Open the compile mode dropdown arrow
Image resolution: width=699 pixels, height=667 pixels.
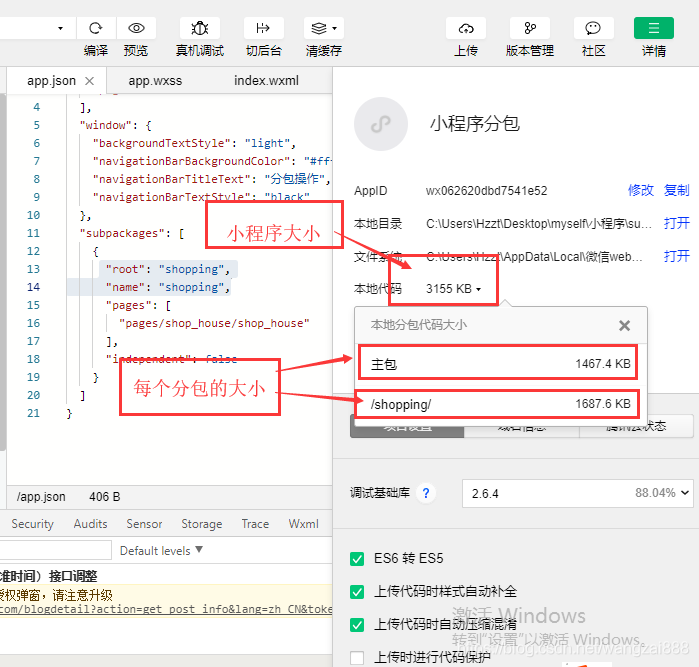(60, 29)
